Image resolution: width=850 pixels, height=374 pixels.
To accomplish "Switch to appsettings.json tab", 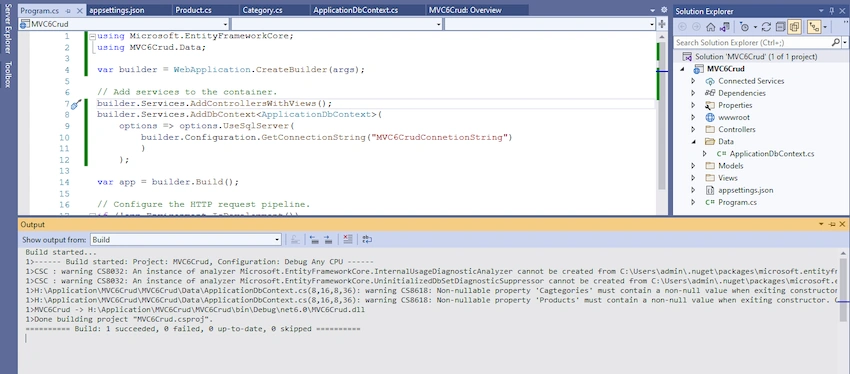I will tap(117, 10).
